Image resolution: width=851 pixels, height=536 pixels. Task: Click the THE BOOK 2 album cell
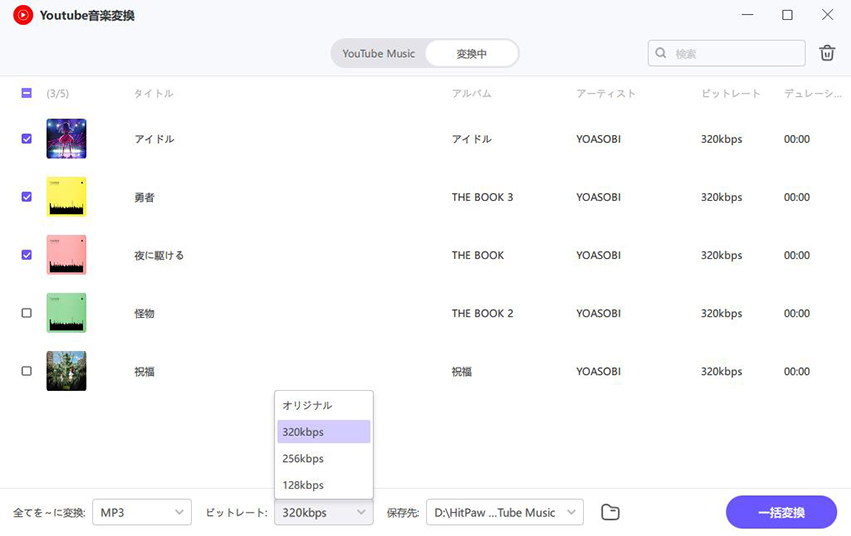click(482, 314)
